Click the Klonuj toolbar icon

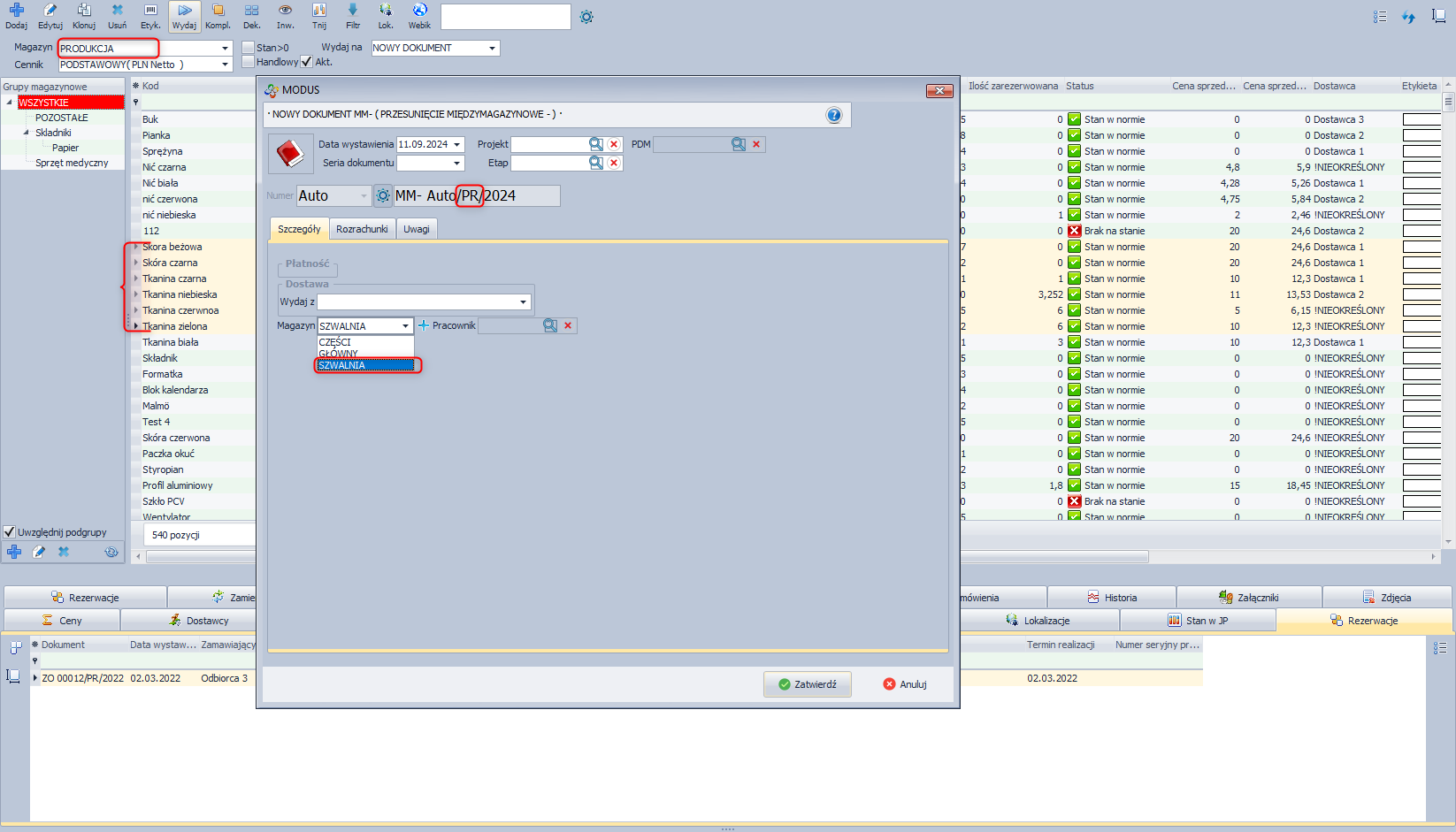(84, 15)
